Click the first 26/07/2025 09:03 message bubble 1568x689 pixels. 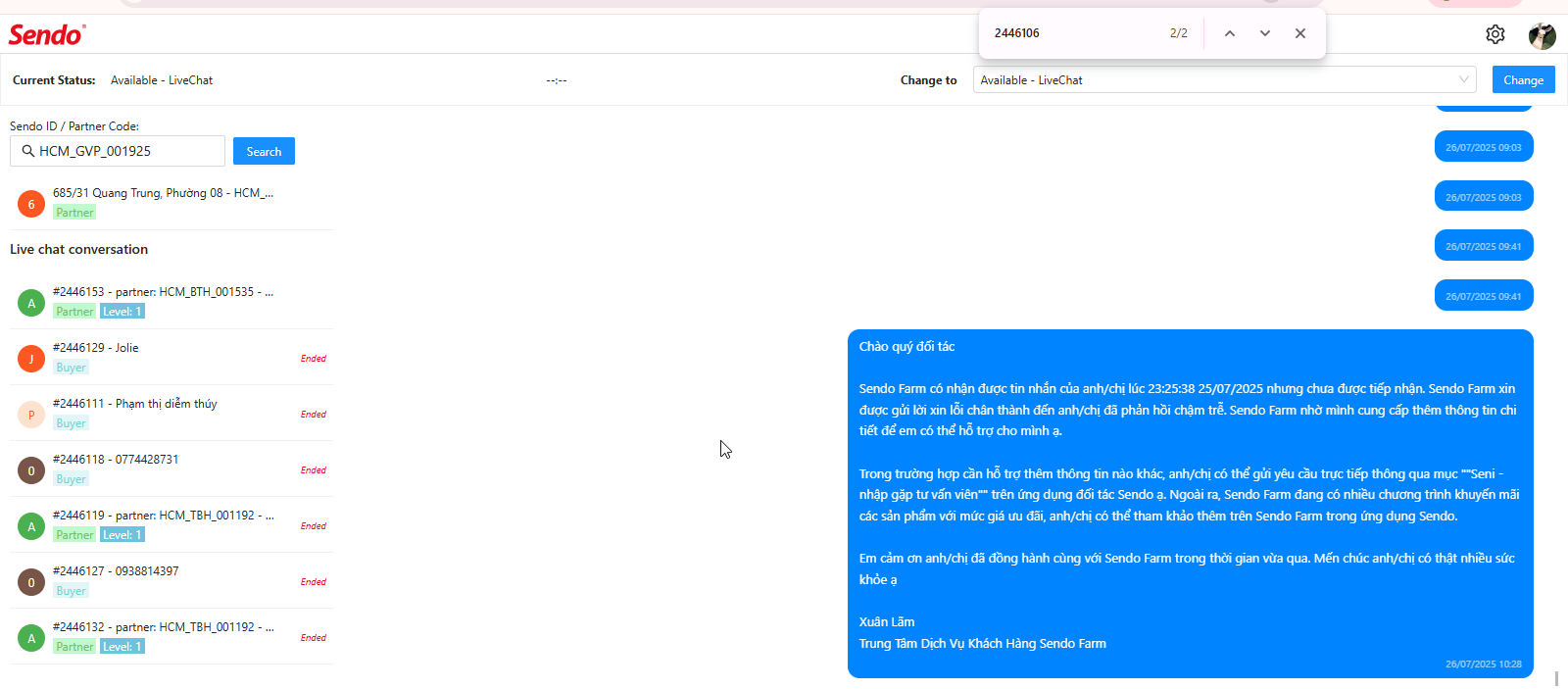pyautogui.click(x=1484, y=147)
